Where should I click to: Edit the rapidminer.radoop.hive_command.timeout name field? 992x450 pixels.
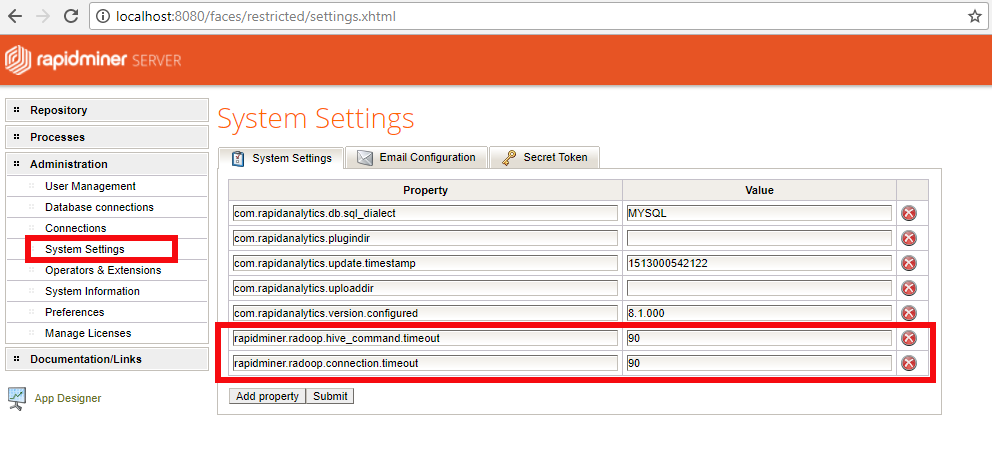pyautogui.click(x=425, y=338)
